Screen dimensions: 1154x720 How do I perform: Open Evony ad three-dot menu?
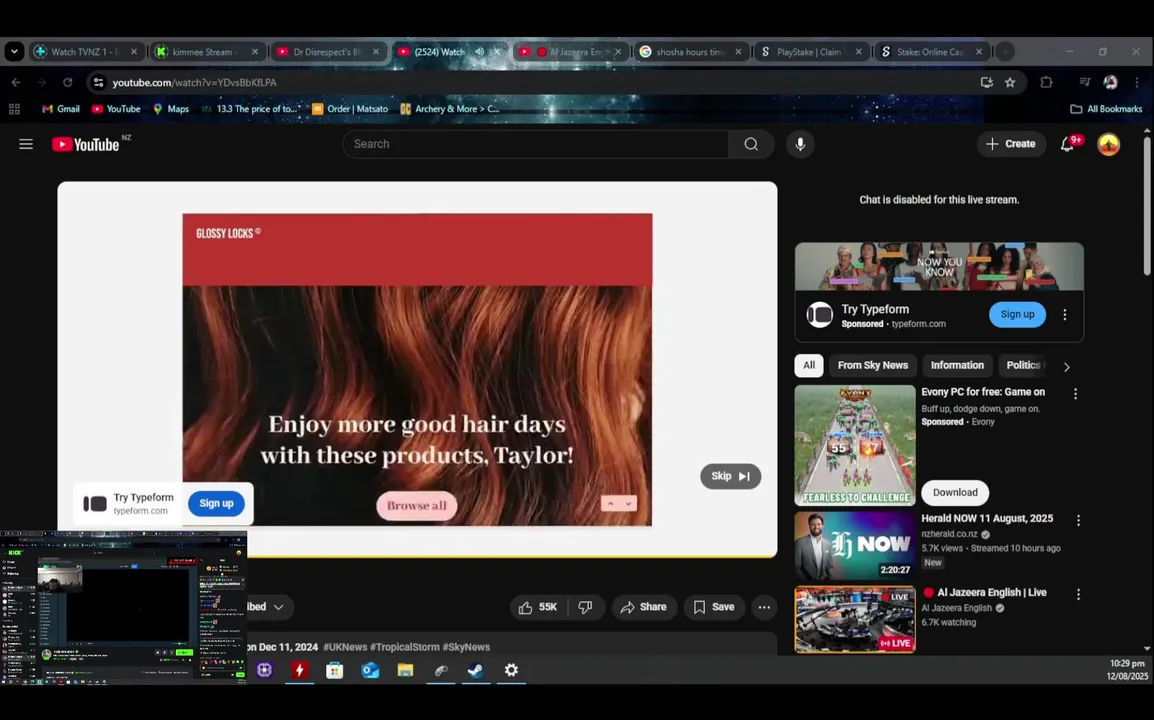pyautogui.click(x=1075, y=394)
